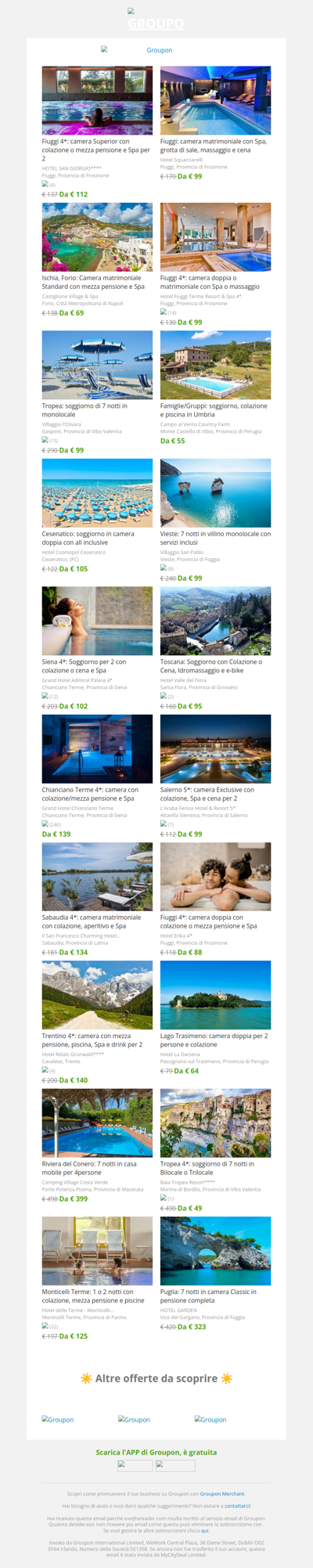The height and width of the screenshot is (1568, 313).
Task: Select Sabaudia lakeside terrace image
Action: [97, 877]
